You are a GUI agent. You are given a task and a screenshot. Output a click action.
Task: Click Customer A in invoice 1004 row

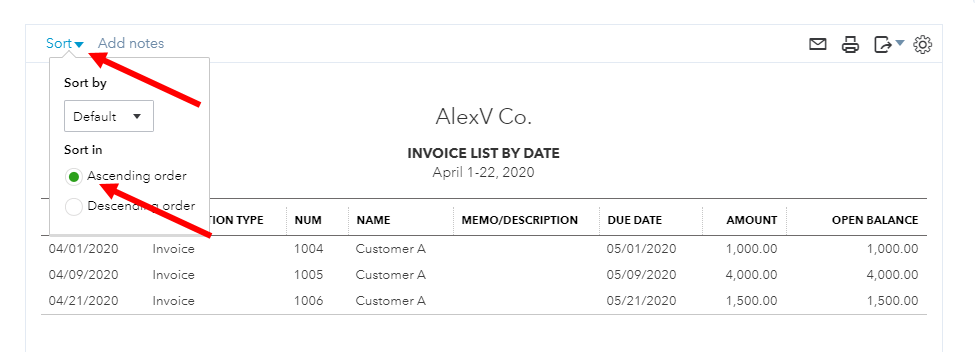(x=390, y=249)
